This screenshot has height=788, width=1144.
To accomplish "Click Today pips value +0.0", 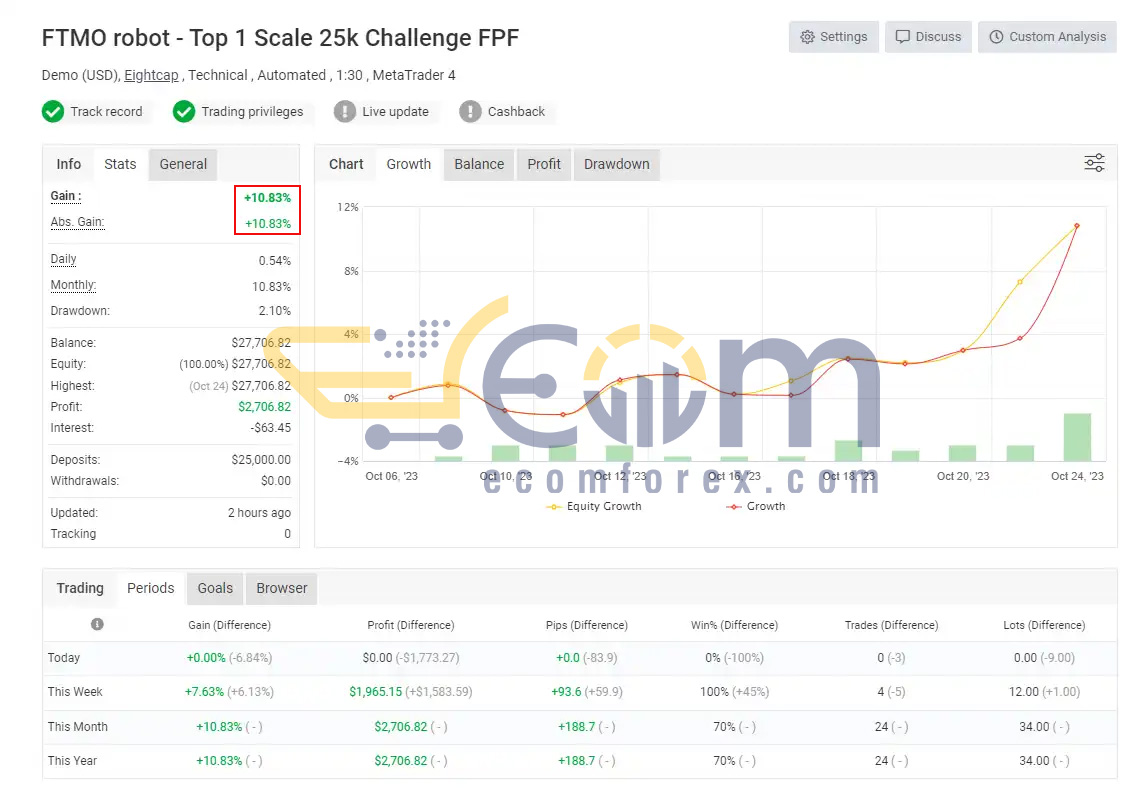I will tap(568, 658).
